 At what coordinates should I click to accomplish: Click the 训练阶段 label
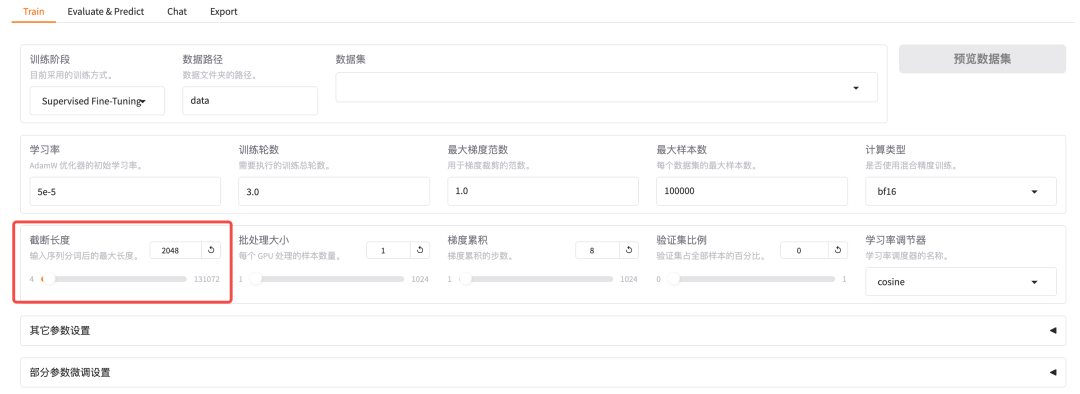tap(50, 60)
